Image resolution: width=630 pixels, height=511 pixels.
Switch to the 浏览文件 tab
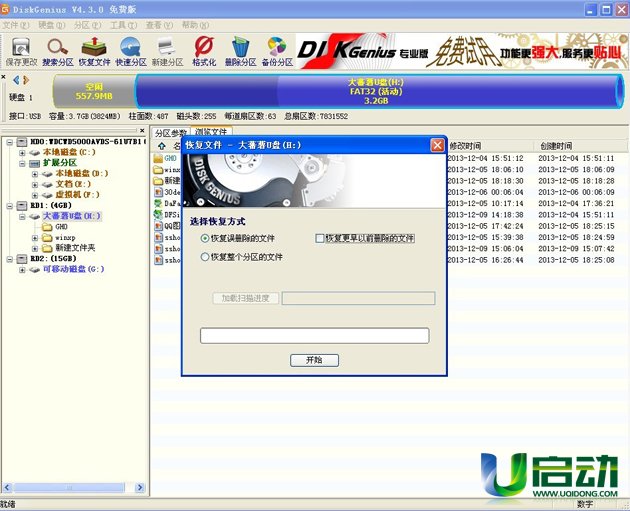click(211, 131)
